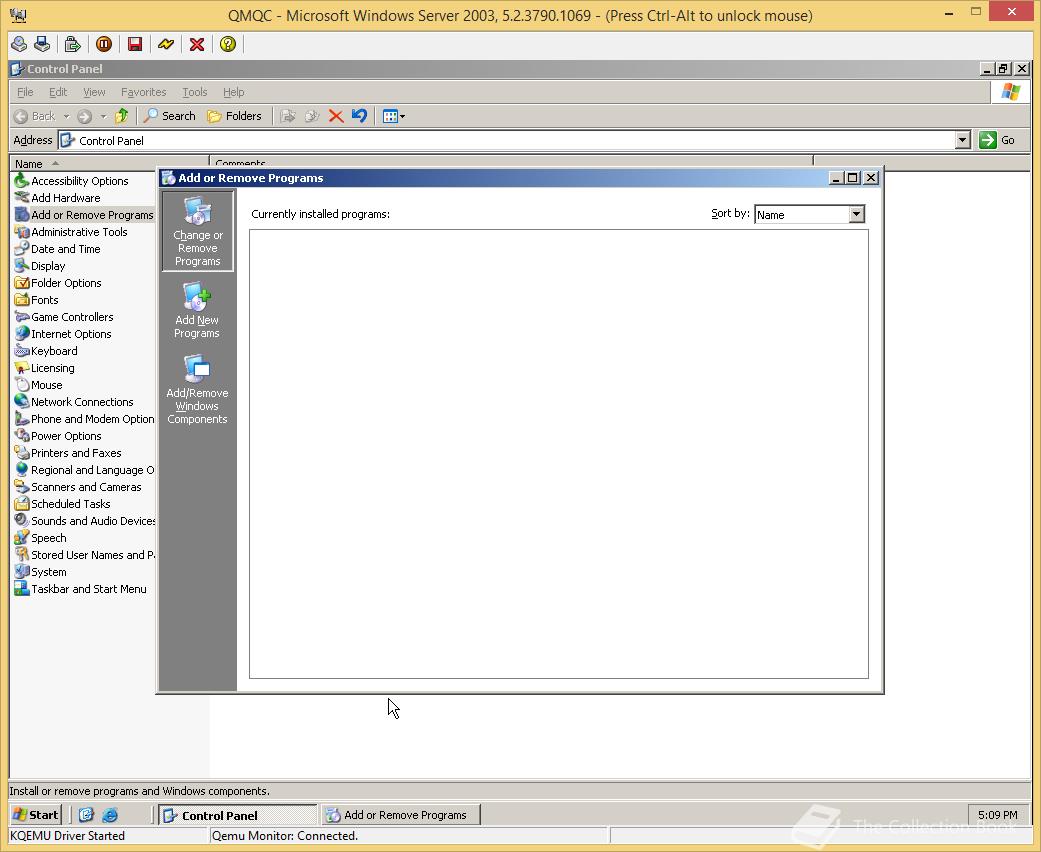The width and height of the screenshot is (1041, 852).
Task: Click the Address input field
Action: coord(507,140)
